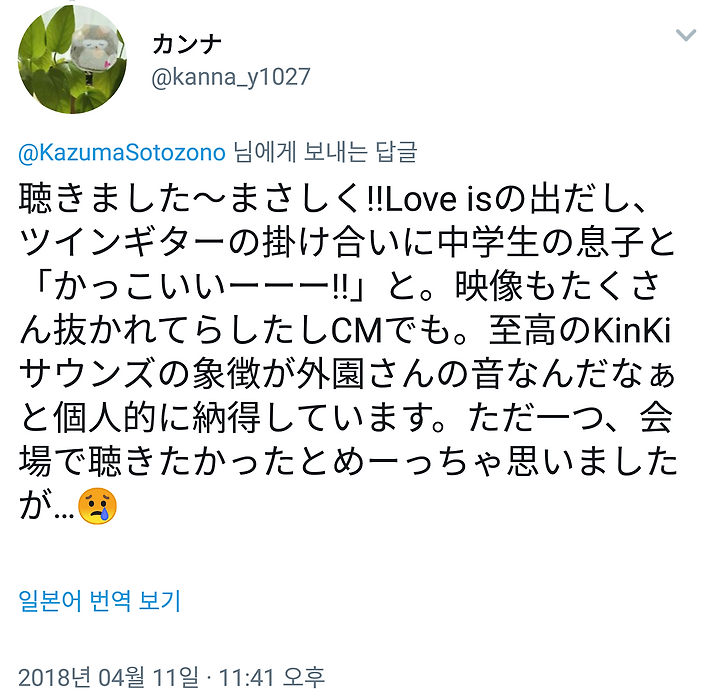The height and width of the screenshot is (699, 720).
Task: Open the tweet options chevron menu
Action: pyautogui.click(x=686, y=35)
